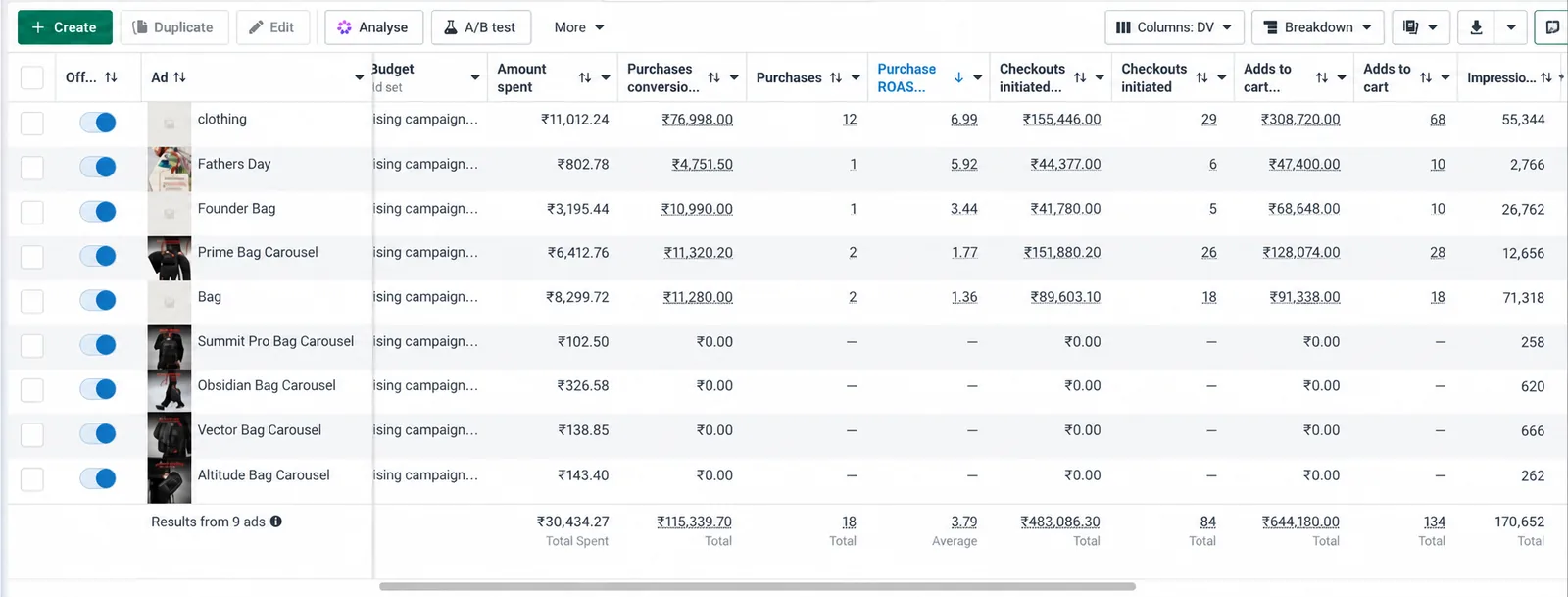This screenshot has height=597, width=1568.
Task: Open Amount spent column dropdown arrow
Action: pyautogui.click(x=606, y=77)
